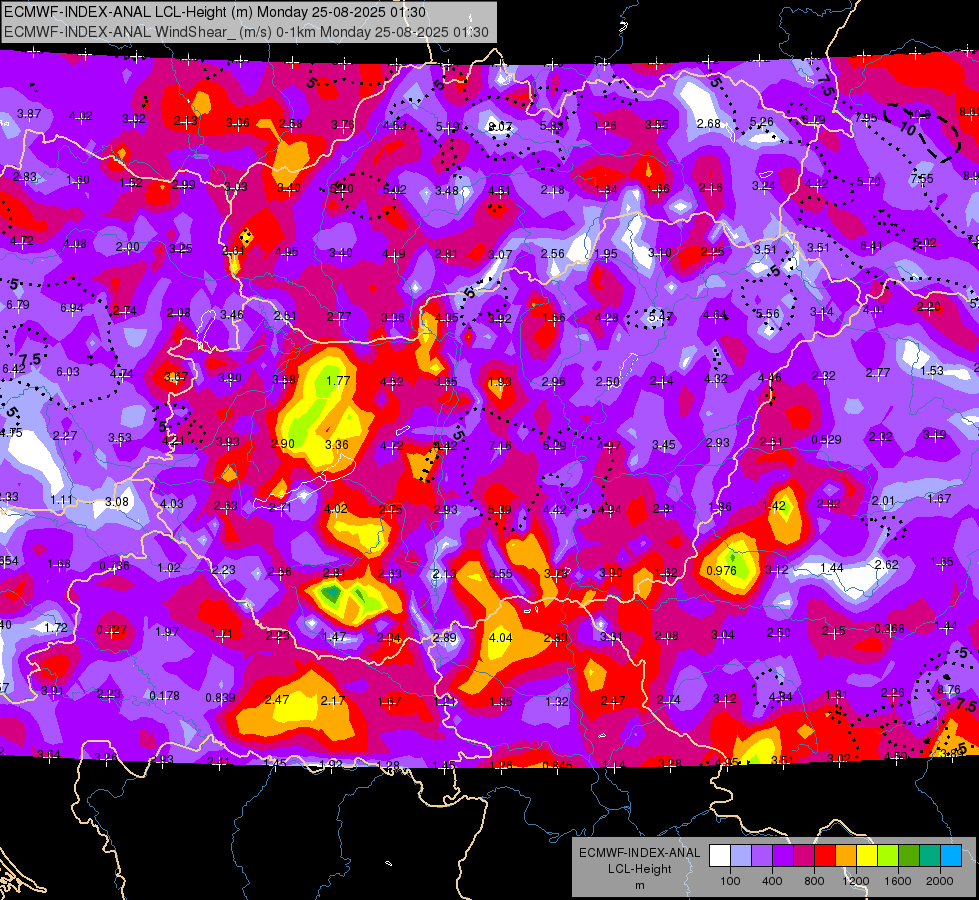Image resolution: width=979 pixels, height=900 pixels.
Task: Click the wind shear value 3.73
Action: (555, 573)
